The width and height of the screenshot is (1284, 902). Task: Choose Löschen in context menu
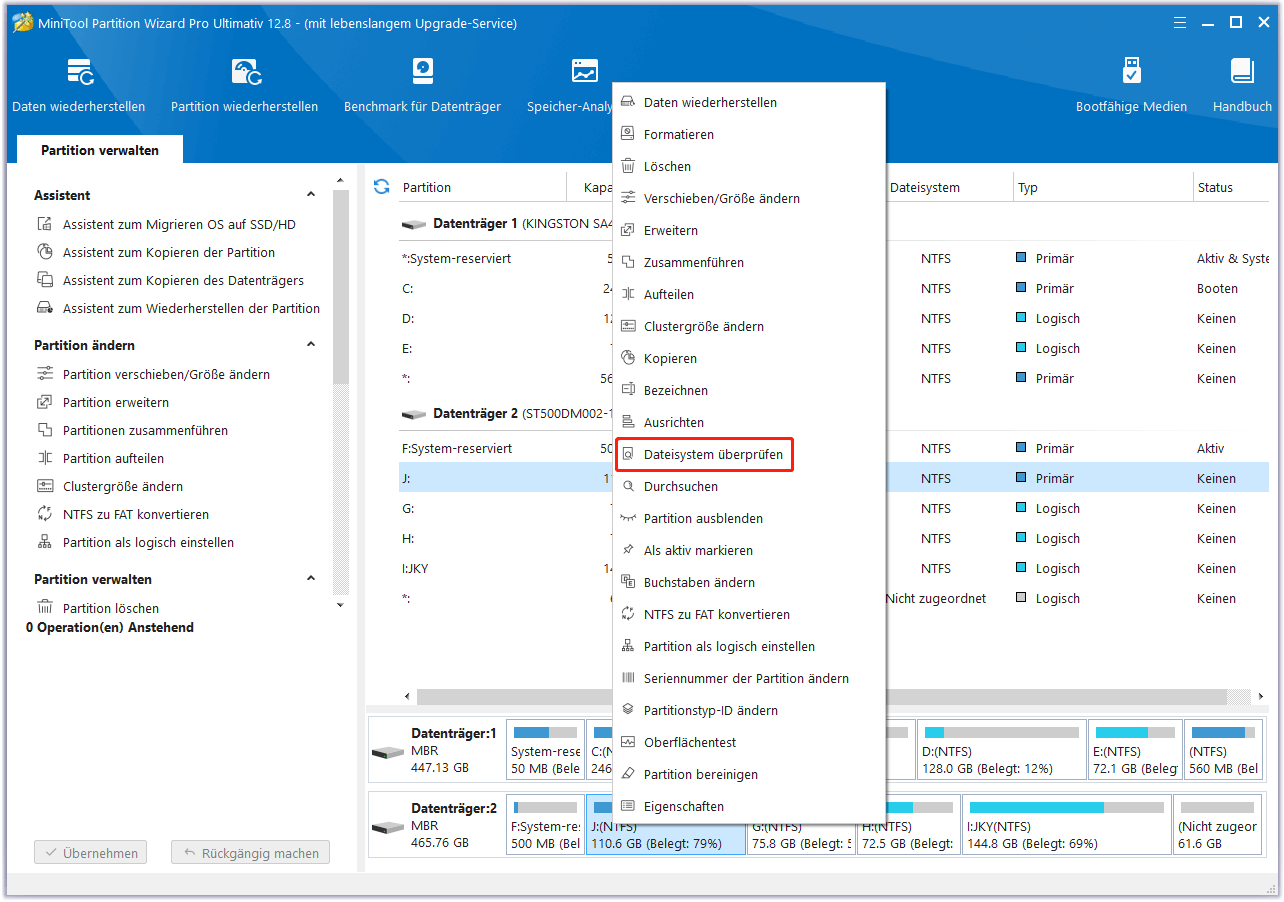click(x=749, y=167)
